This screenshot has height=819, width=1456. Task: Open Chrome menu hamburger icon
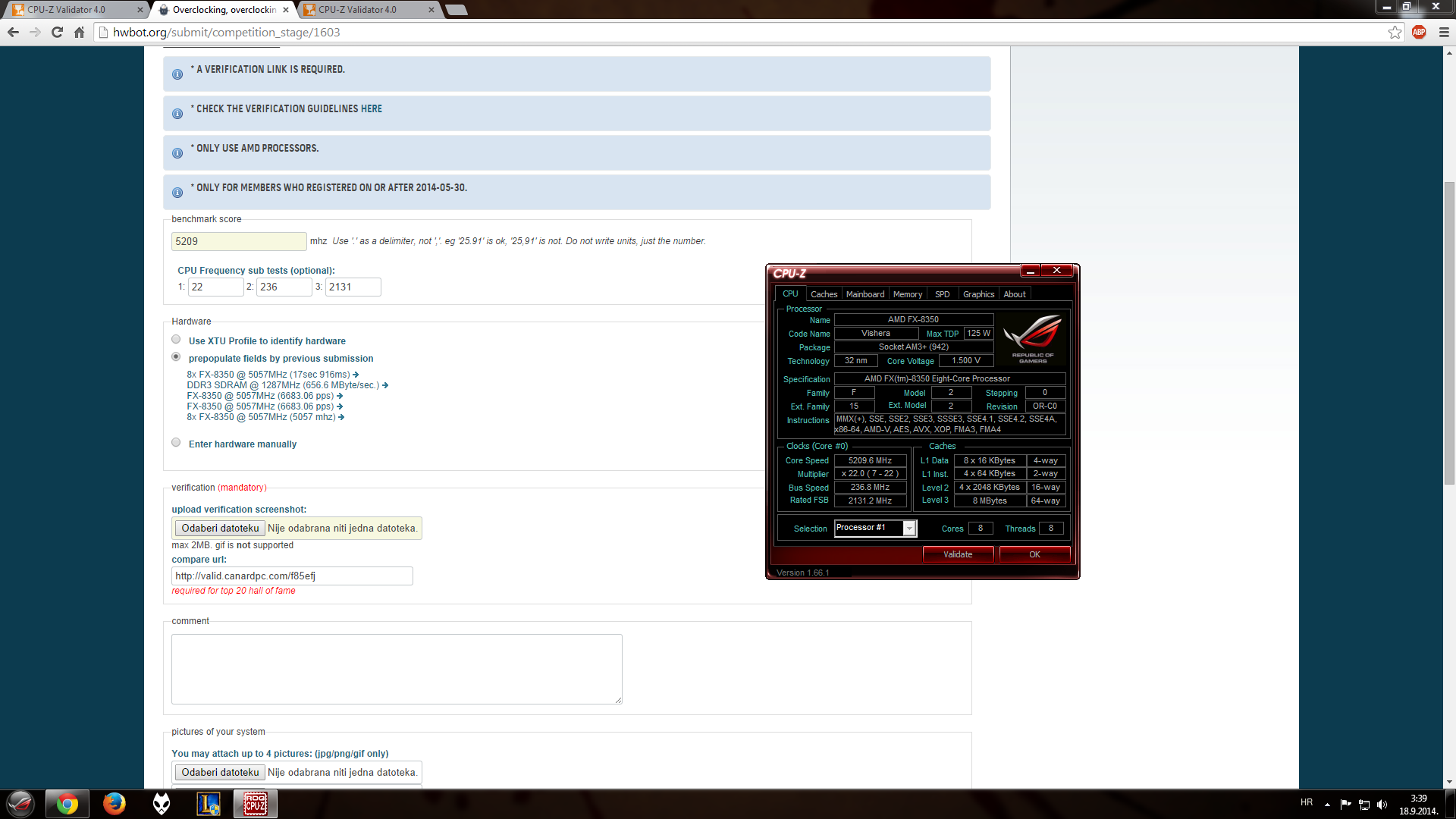pyautogui.click(x=1444, y=32)
